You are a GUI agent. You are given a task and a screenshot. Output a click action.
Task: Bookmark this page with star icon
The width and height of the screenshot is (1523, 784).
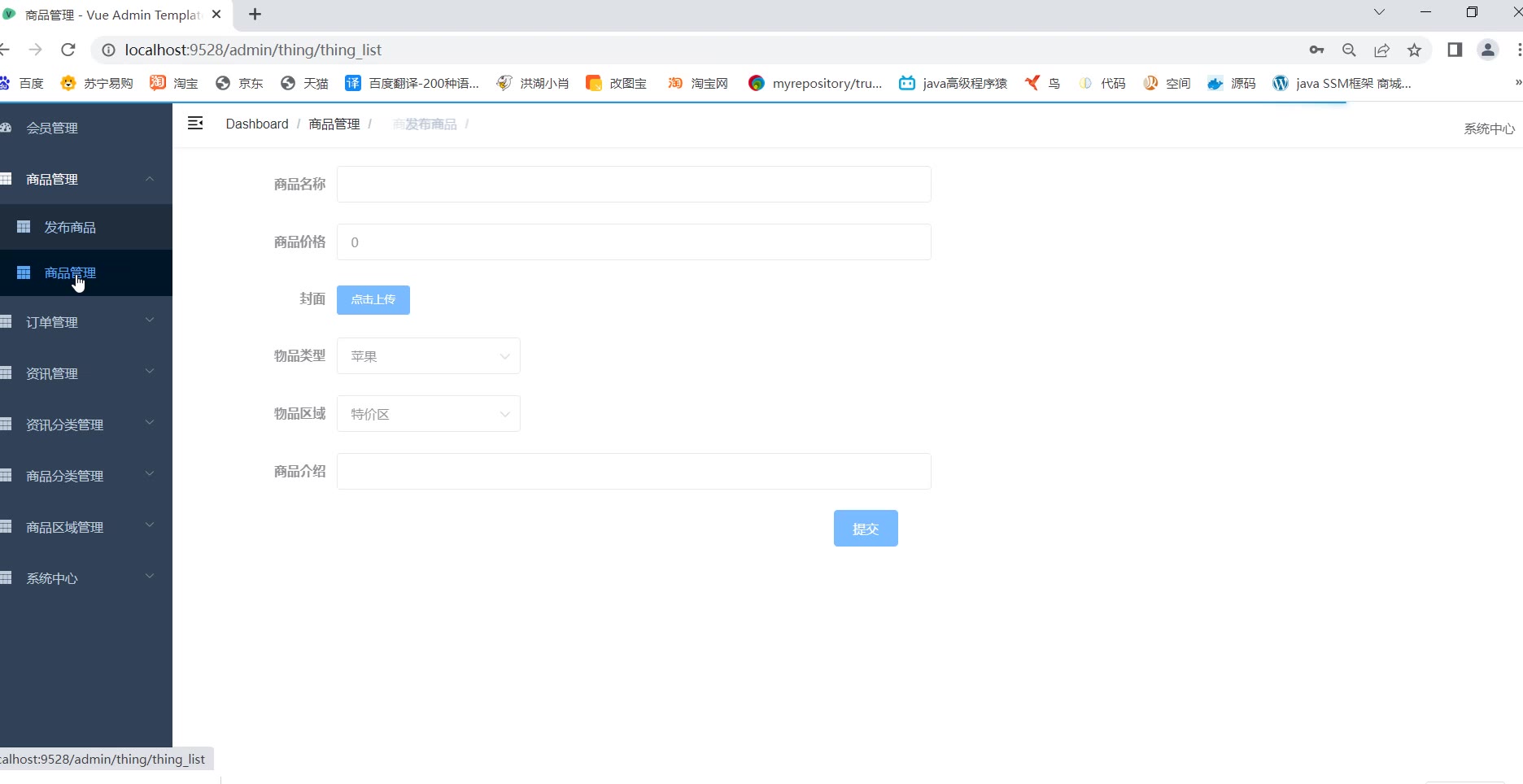pyautogui.click(x=1414, y=50)
